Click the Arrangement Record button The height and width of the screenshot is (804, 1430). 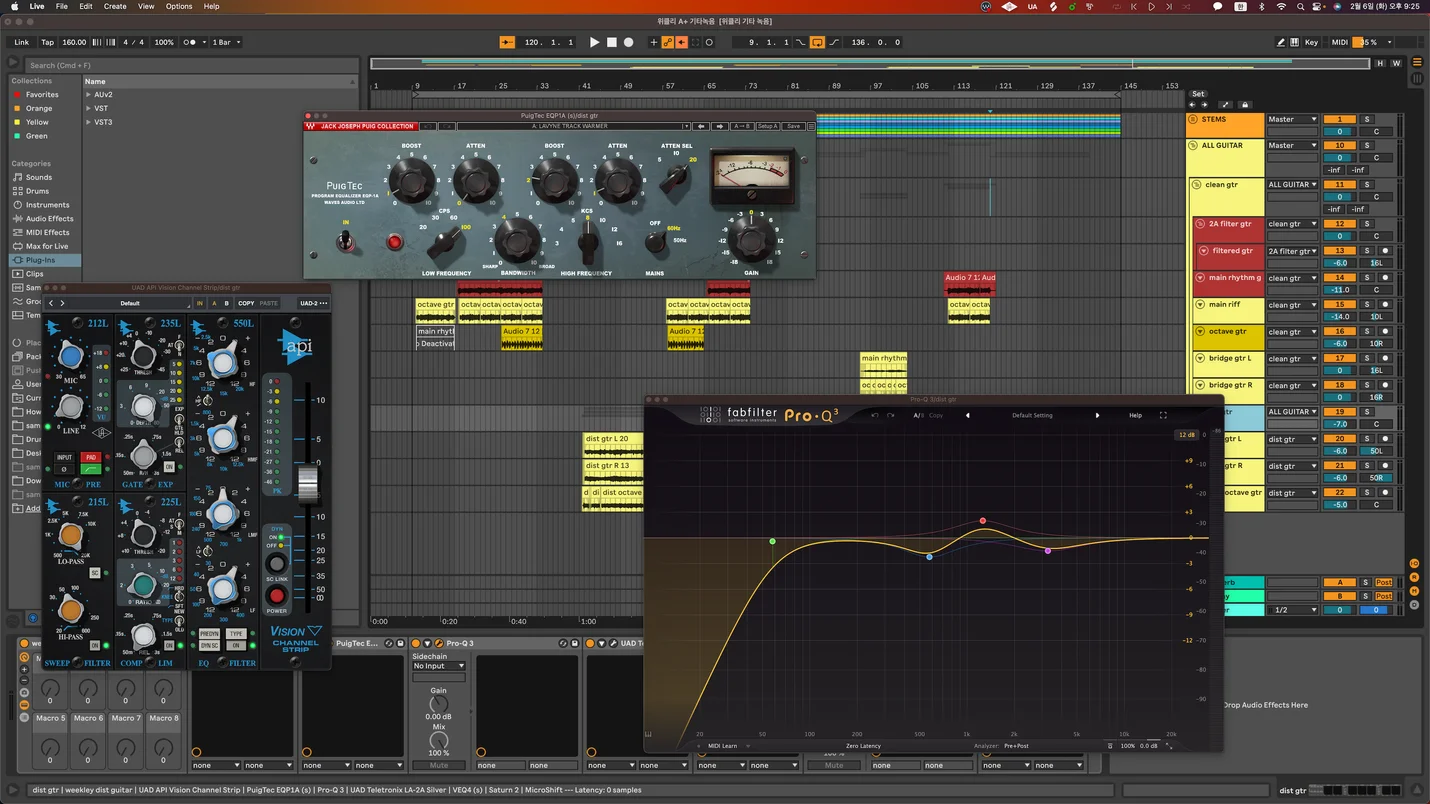(628, 42)
